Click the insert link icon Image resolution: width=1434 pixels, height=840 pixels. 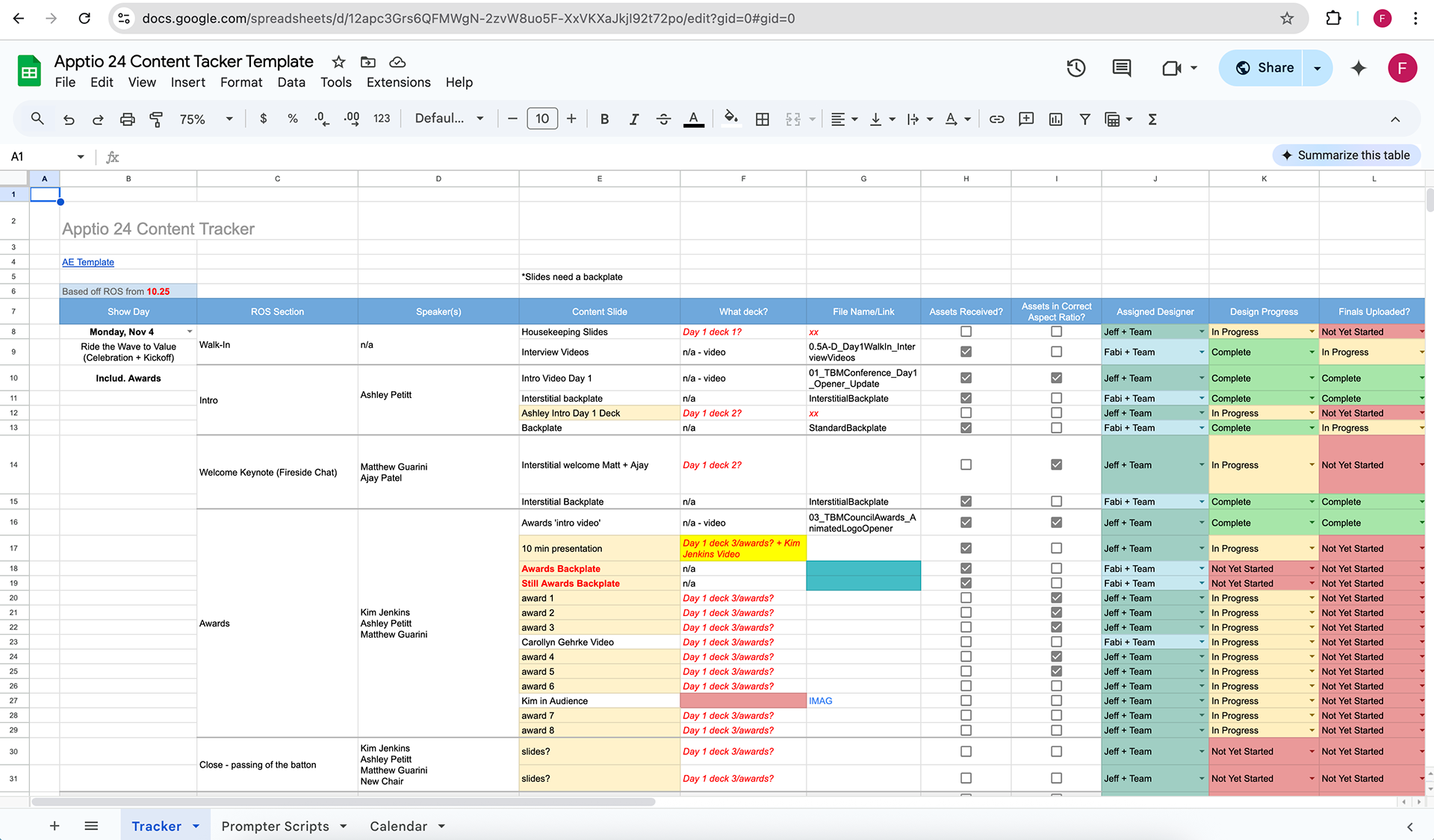click(996, 119)
